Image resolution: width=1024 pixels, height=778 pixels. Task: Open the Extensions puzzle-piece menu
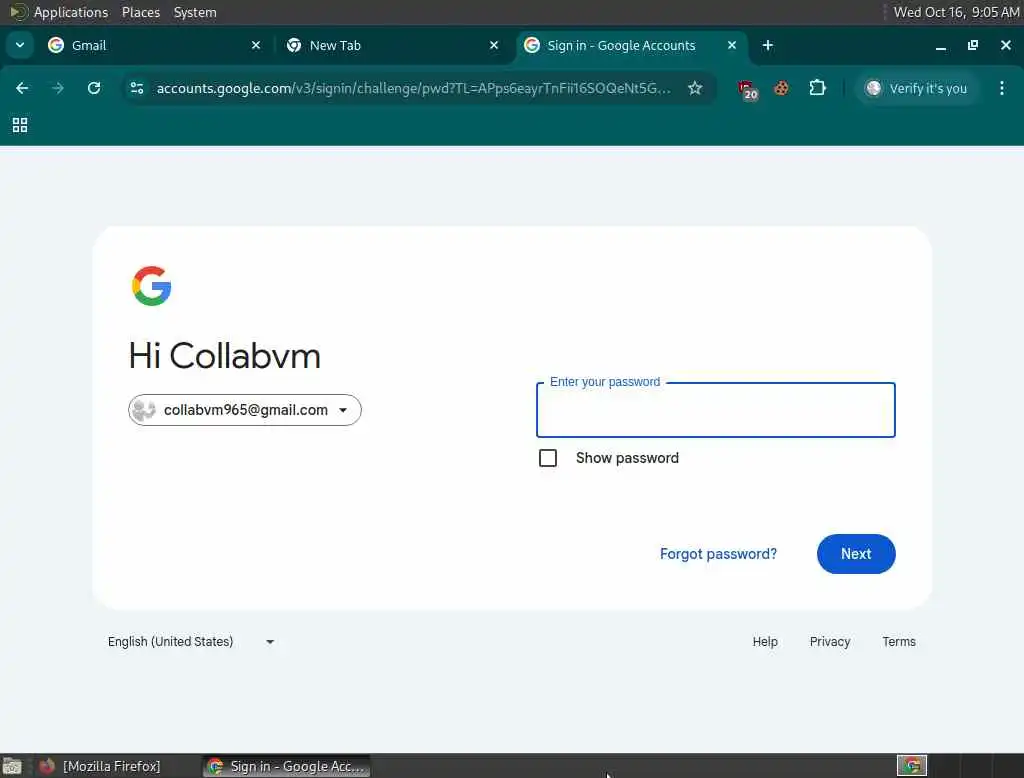pyautogui.click(x=817, y=88)
